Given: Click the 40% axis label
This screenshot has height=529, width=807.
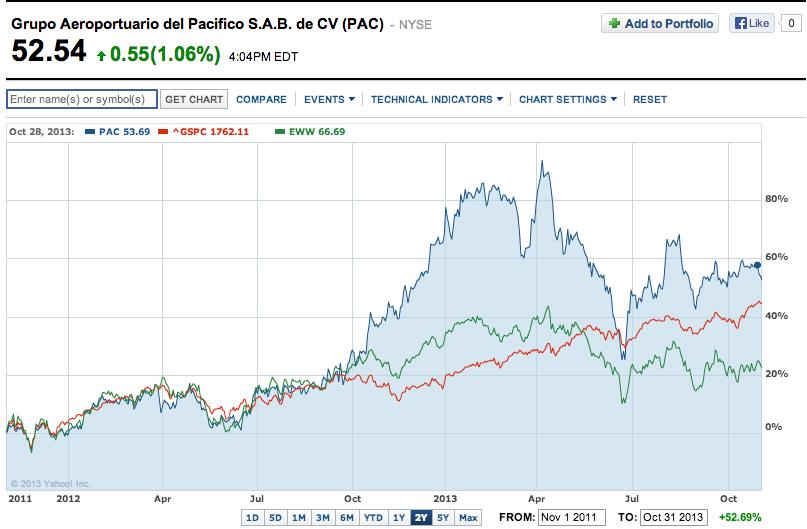Looking at the screenshot, I should 776,315.
